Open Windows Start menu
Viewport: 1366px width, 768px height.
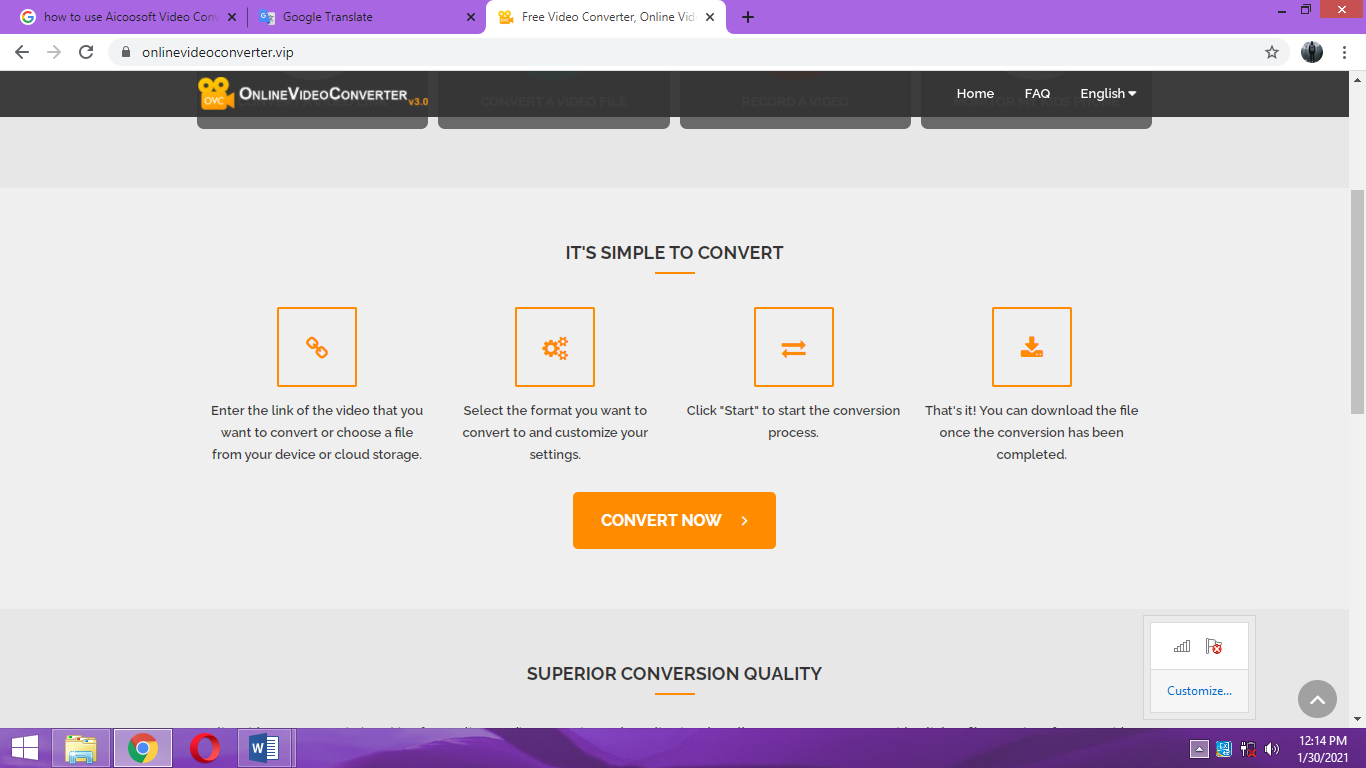click(x=24, y=748)
